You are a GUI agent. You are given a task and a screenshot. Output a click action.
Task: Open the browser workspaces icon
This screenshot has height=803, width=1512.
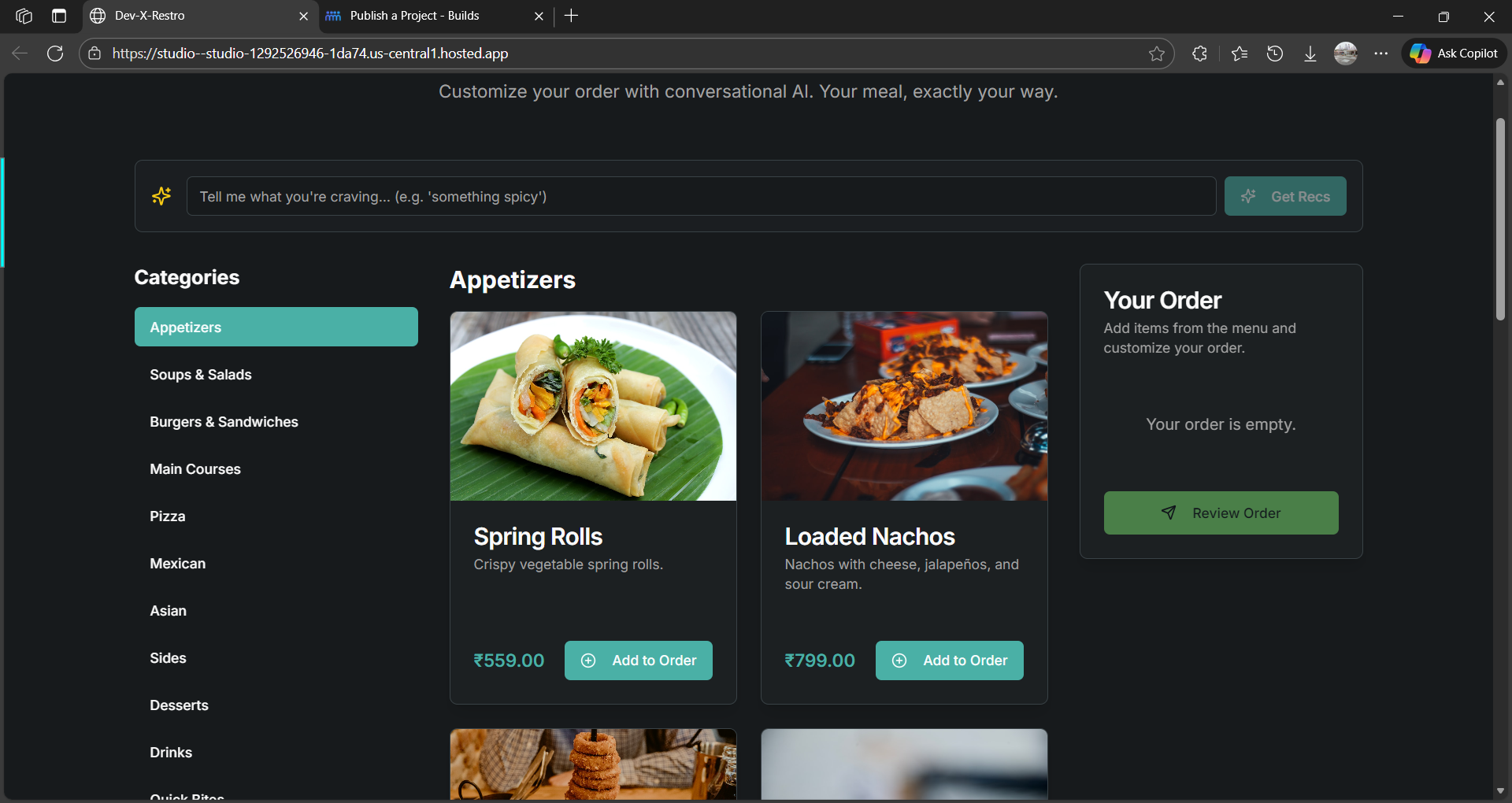pos(24,16)
